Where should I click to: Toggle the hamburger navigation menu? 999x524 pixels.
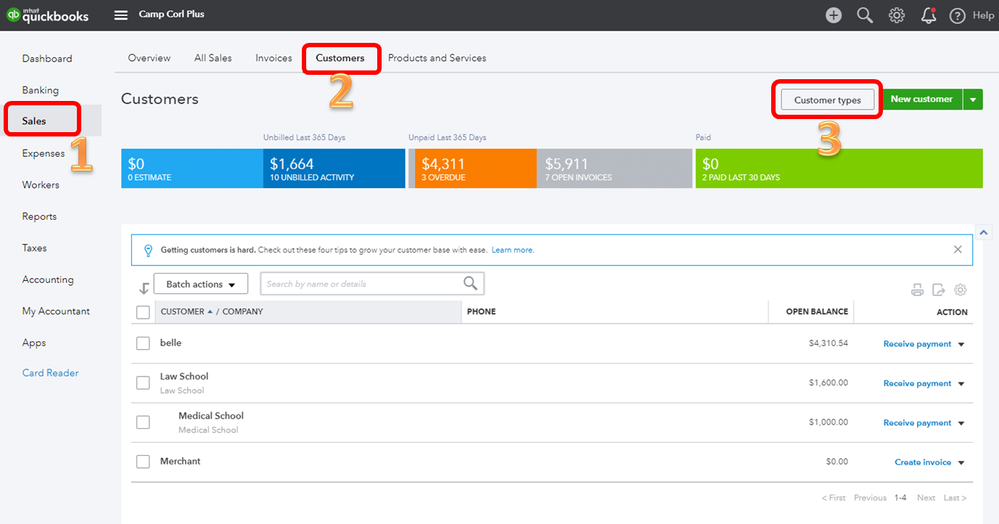121,15
